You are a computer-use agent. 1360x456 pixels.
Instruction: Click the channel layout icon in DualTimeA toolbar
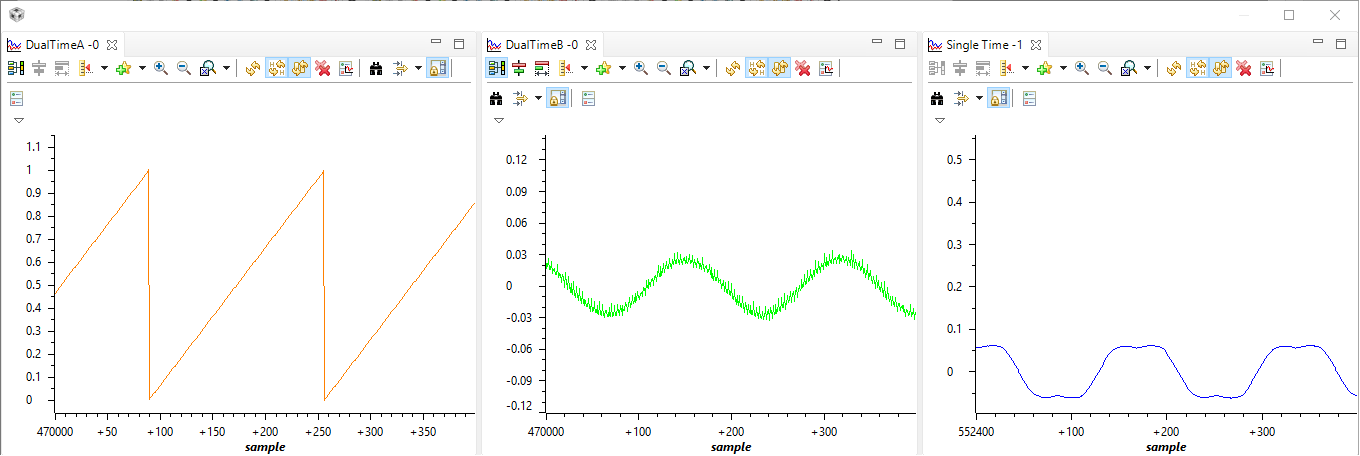point(16,68)
